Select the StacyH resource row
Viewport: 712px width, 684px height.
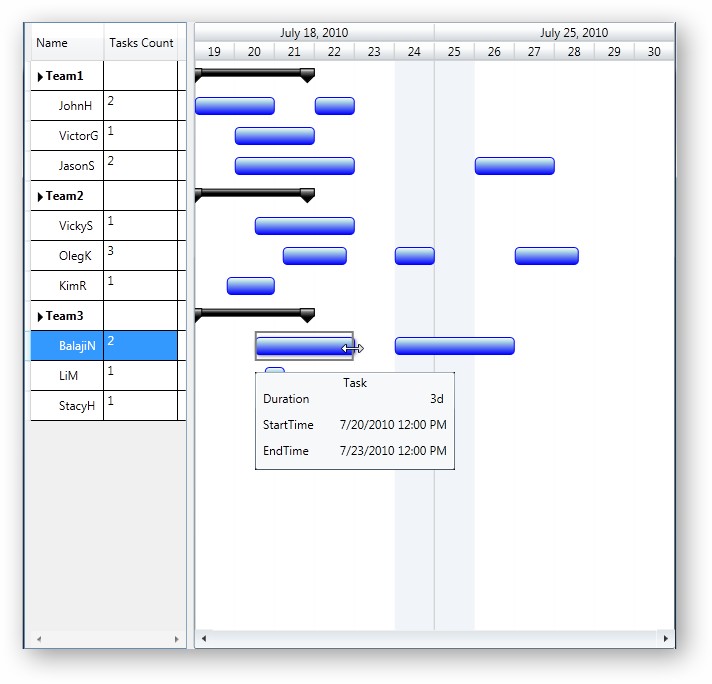[77, 406]
